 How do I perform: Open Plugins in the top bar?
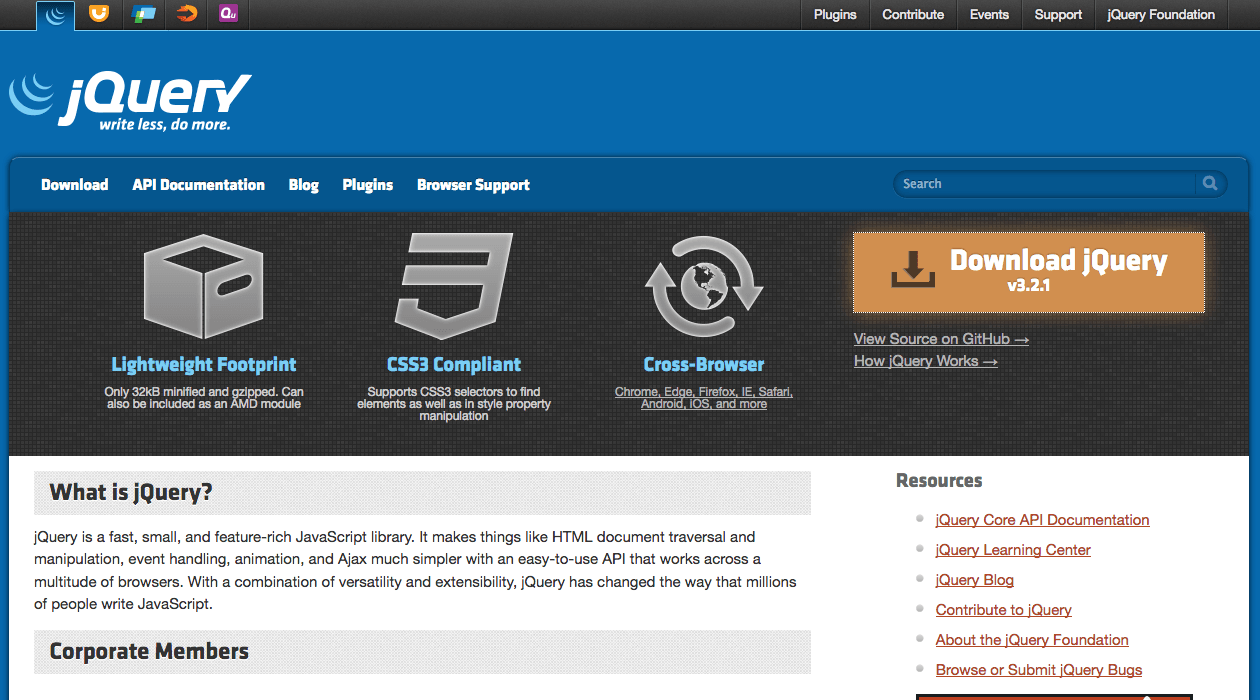(835, 15)
